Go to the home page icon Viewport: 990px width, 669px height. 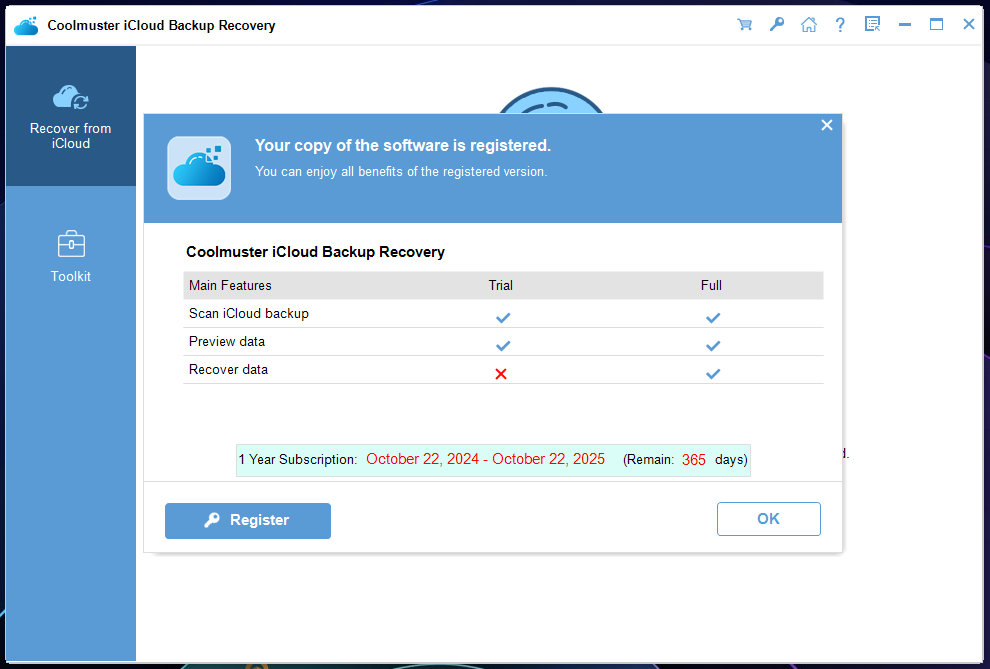pyautogui.click(x=809, y=25)
